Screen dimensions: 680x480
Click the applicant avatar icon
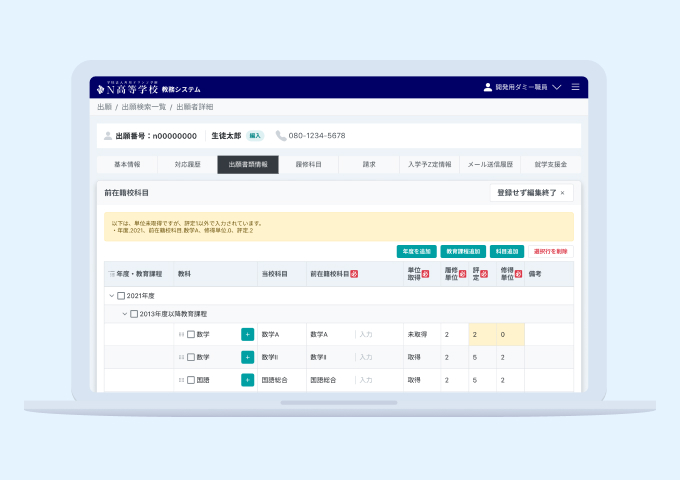pos(108,136)
